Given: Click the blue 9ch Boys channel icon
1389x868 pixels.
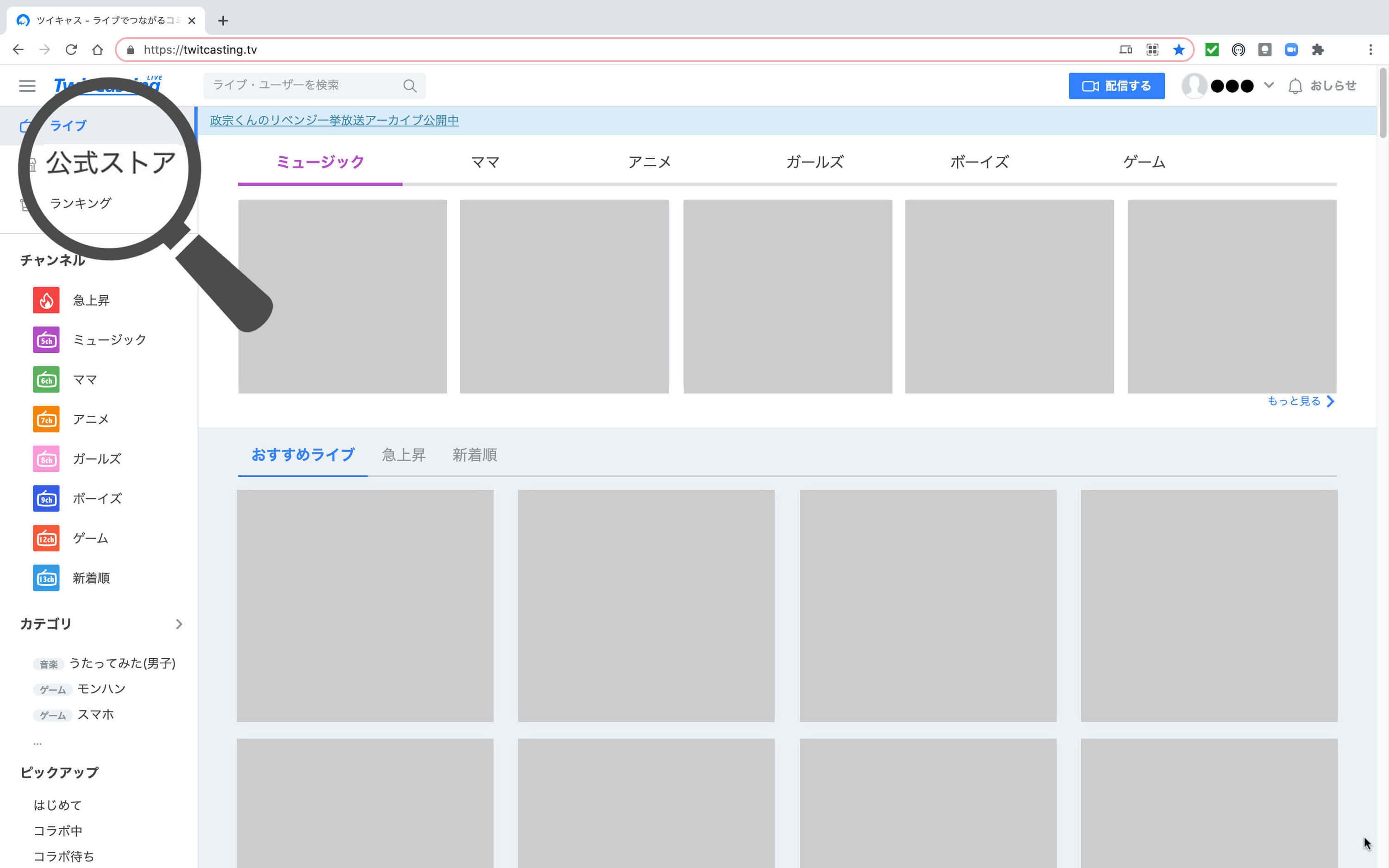Looking at the screenshot, I should tap(46, 498).
